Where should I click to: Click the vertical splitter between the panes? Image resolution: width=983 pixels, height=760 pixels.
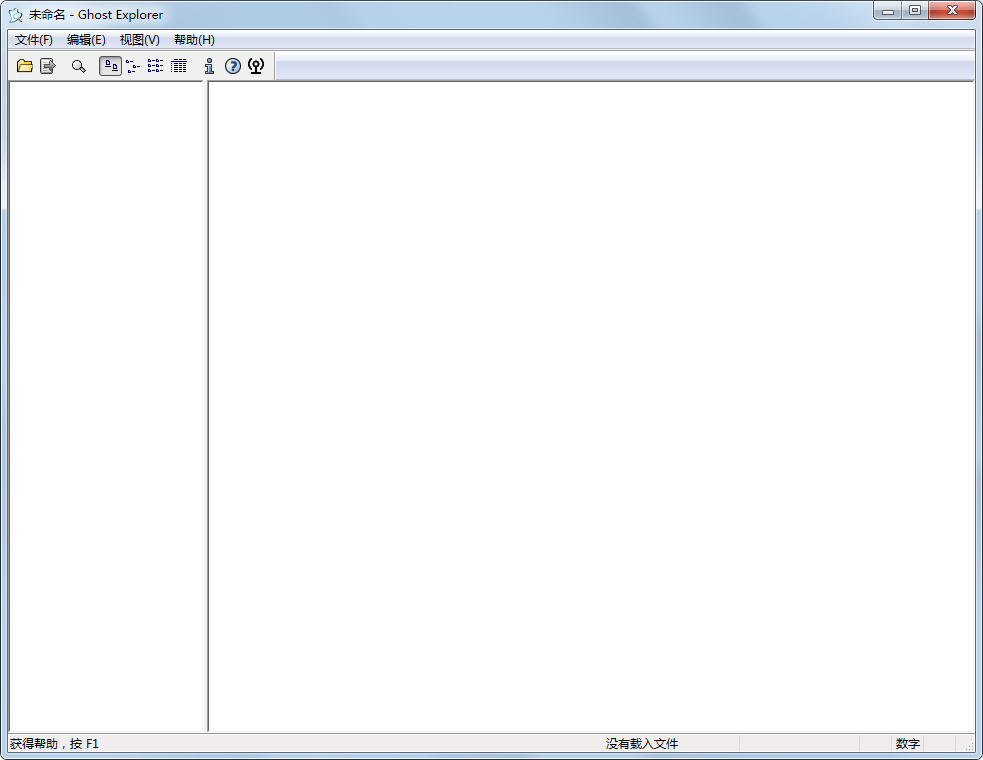(x=207, y=400)
